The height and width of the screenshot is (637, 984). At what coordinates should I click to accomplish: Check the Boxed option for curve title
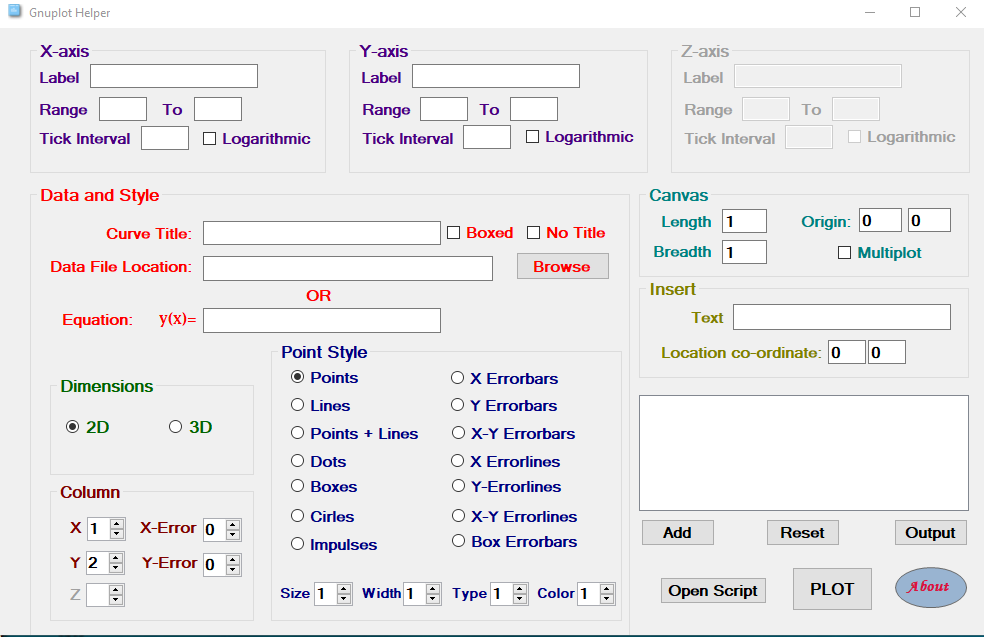pyautogui.click(x=454, y=233)
